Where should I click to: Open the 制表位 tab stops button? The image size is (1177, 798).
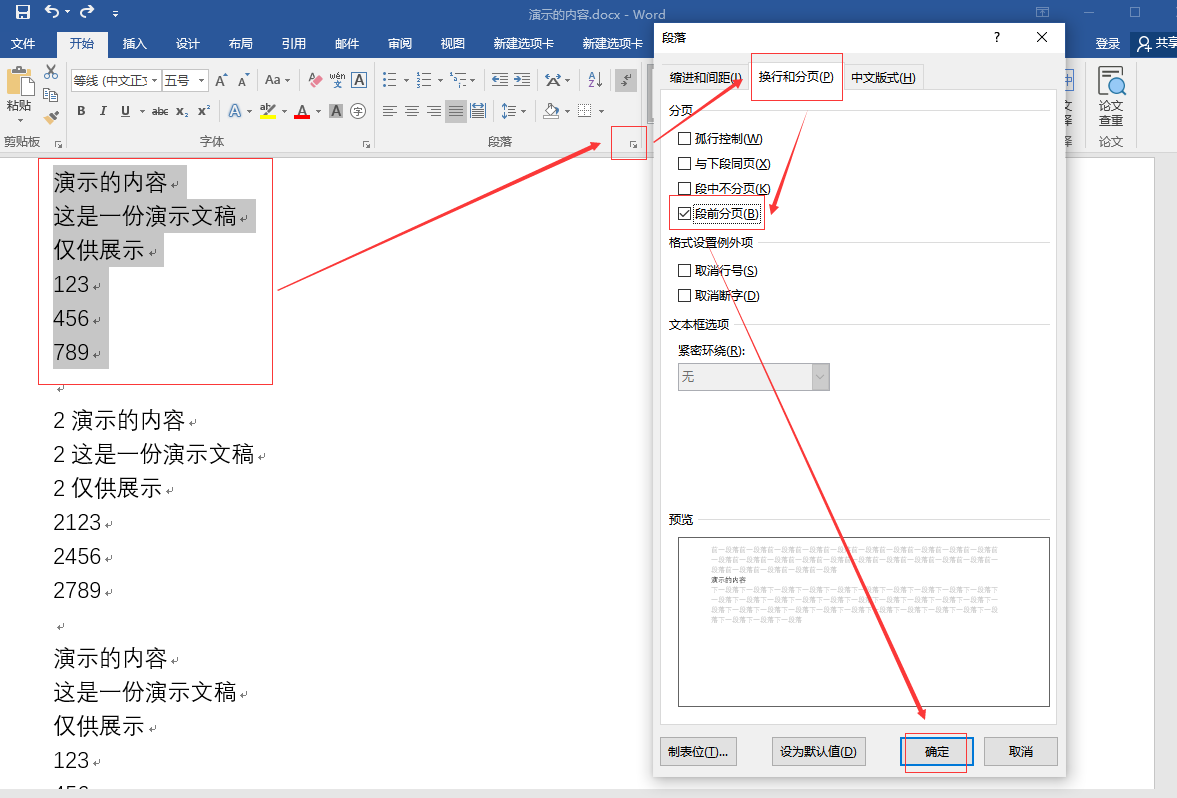[698, 751]
